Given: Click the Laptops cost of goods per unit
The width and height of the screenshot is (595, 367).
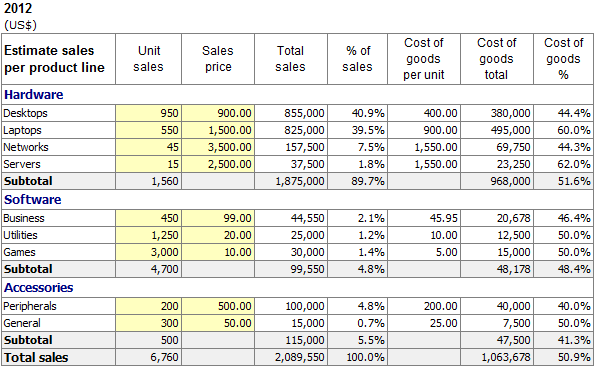Looking at the screenshot, I should (x=424, y=130).
